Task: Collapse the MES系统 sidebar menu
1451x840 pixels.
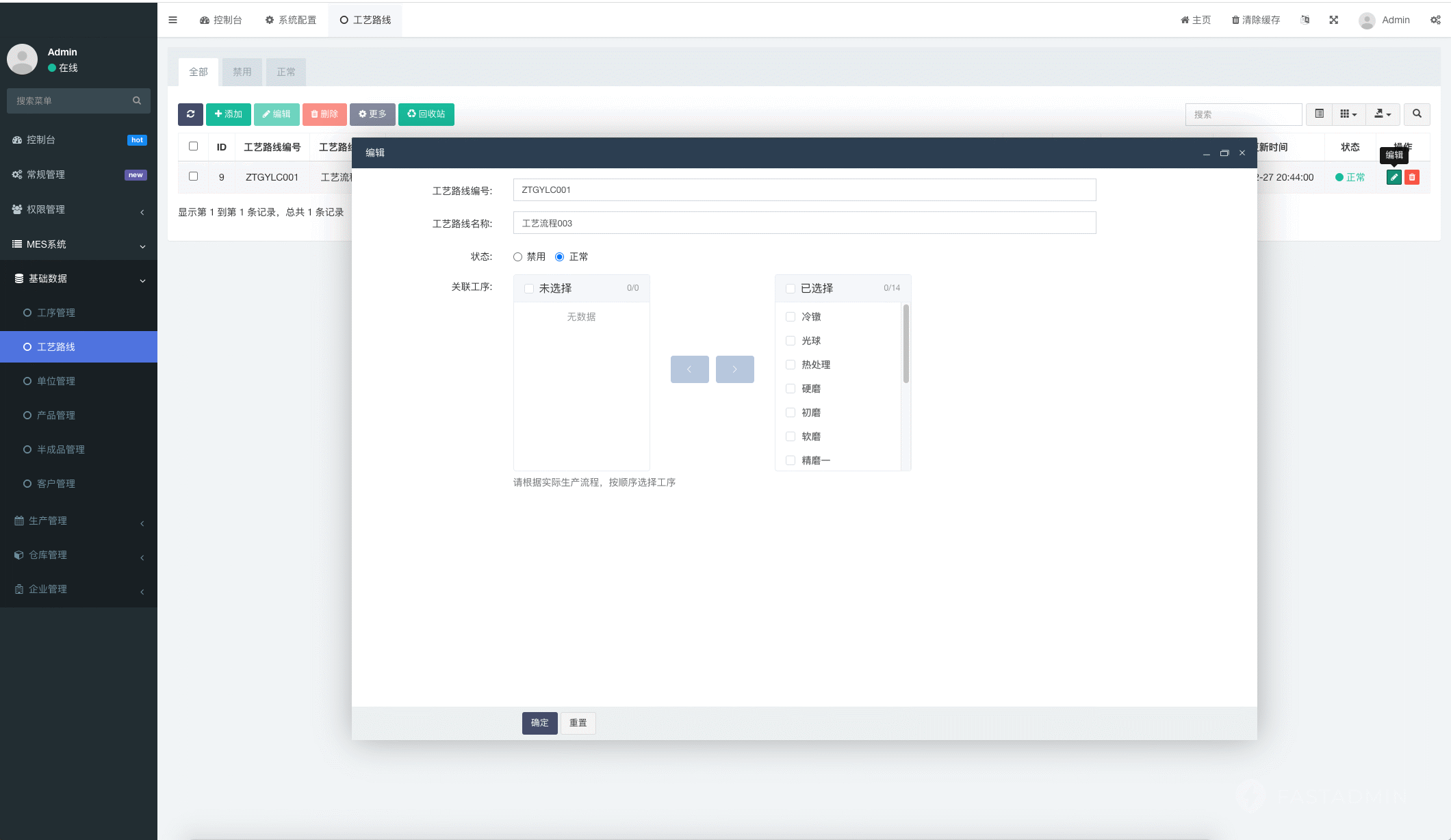Action: tap(79, 244)
